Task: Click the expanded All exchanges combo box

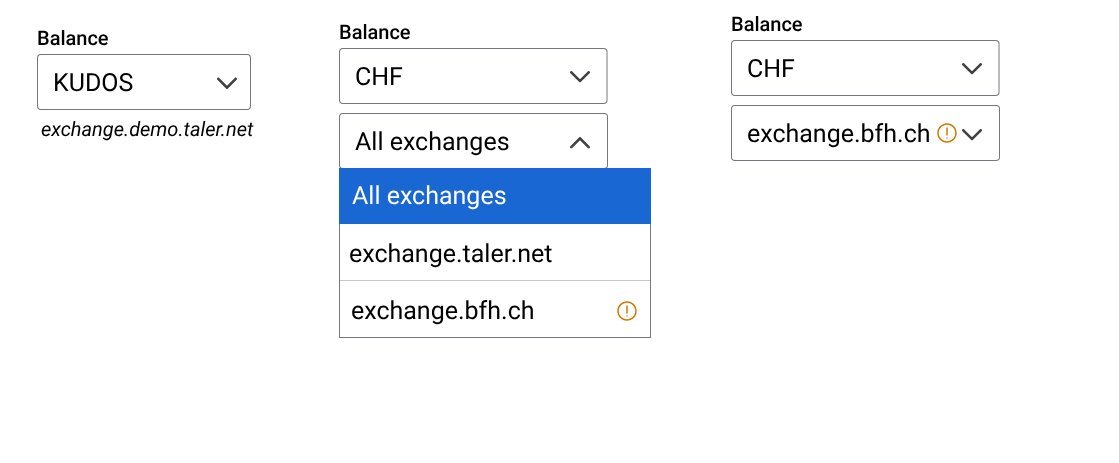Action: 472,141
